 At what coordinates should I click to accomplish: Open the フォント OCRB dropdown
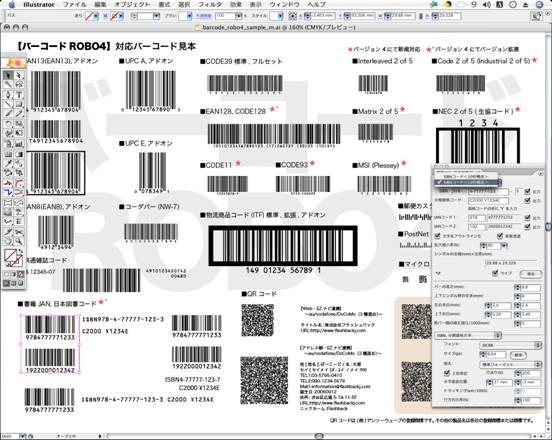point(510,345)
